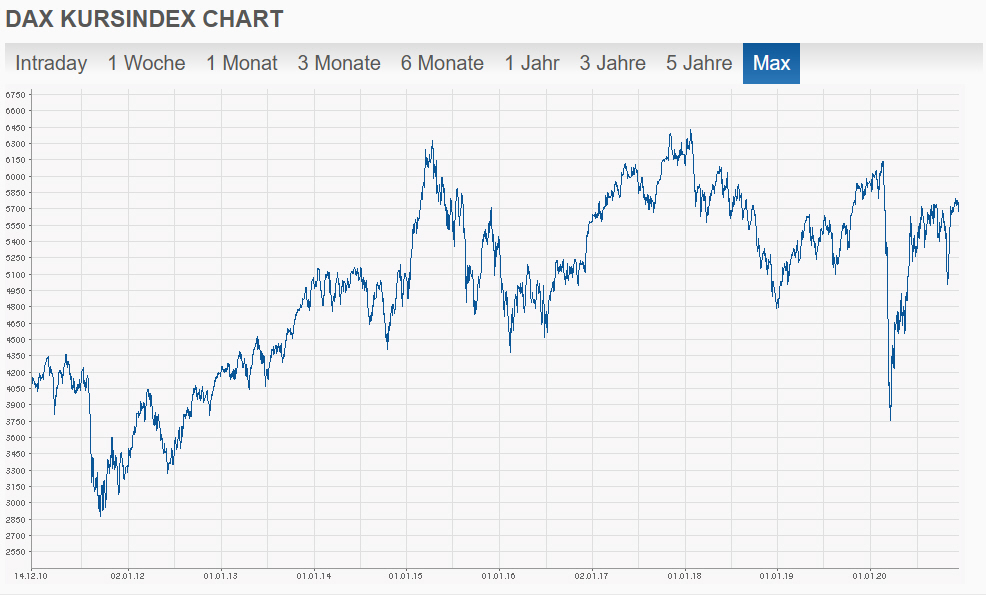Viewport: 986px width, 600px height.
Task: Click the 01.01.15 date label
Action: pos(406,575)
